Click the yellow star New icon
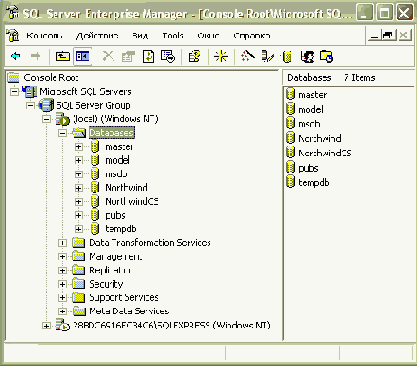Screen dimensions: 417x366 [221, 56]
